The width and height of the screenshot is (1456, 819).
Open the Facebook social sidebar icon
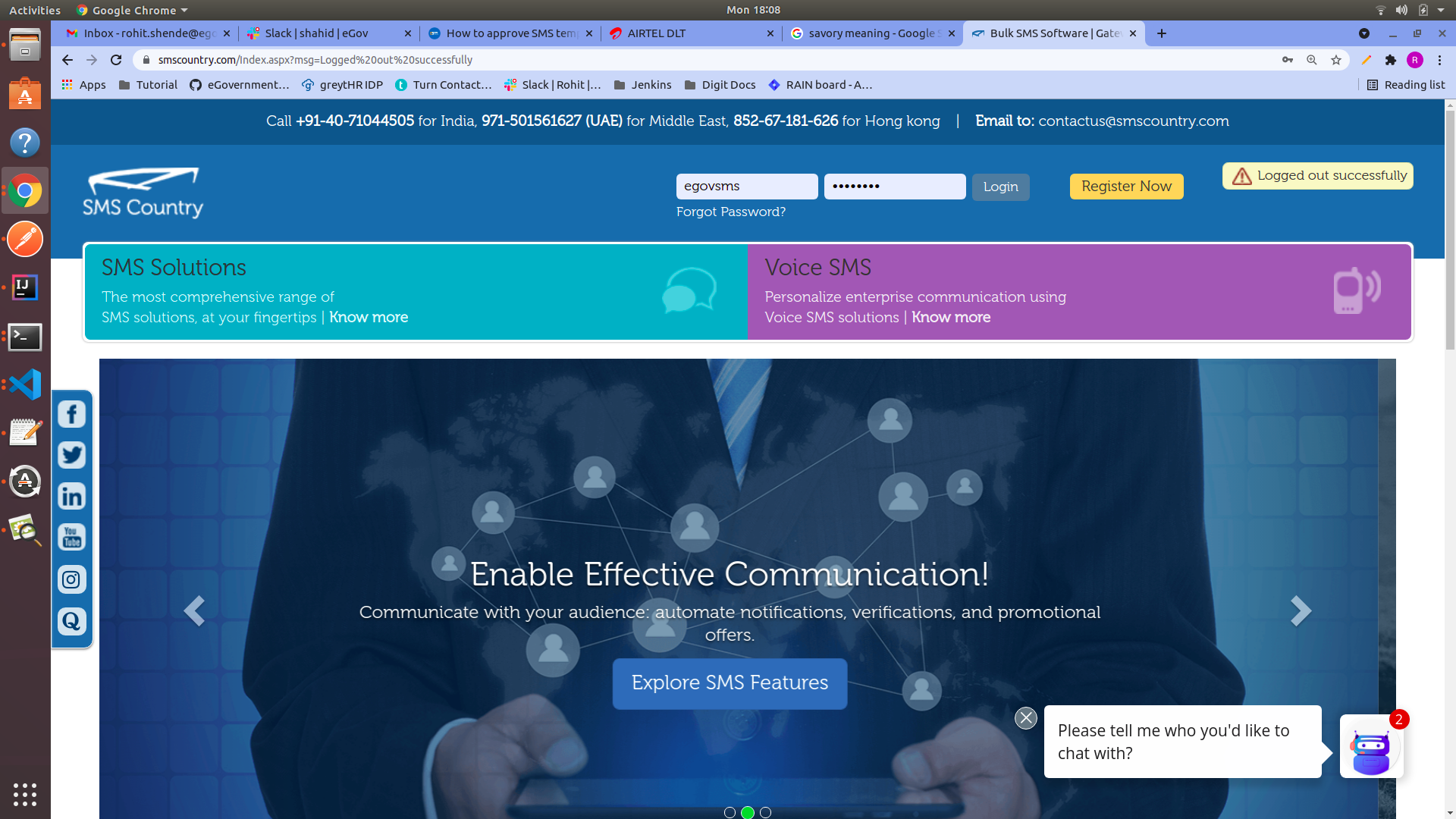click(71, 414)
